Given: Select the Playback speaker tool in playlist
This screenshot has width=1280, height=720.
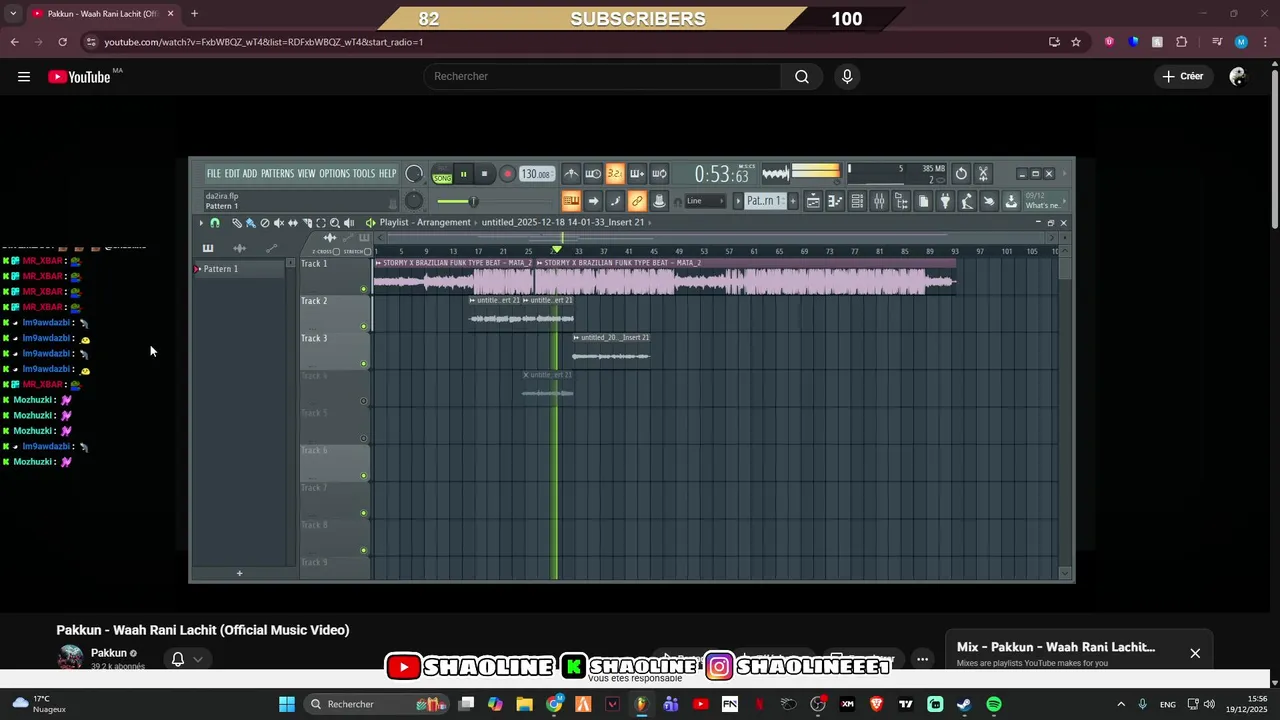Looking at the screenshot, I should (x=349, y=223).
